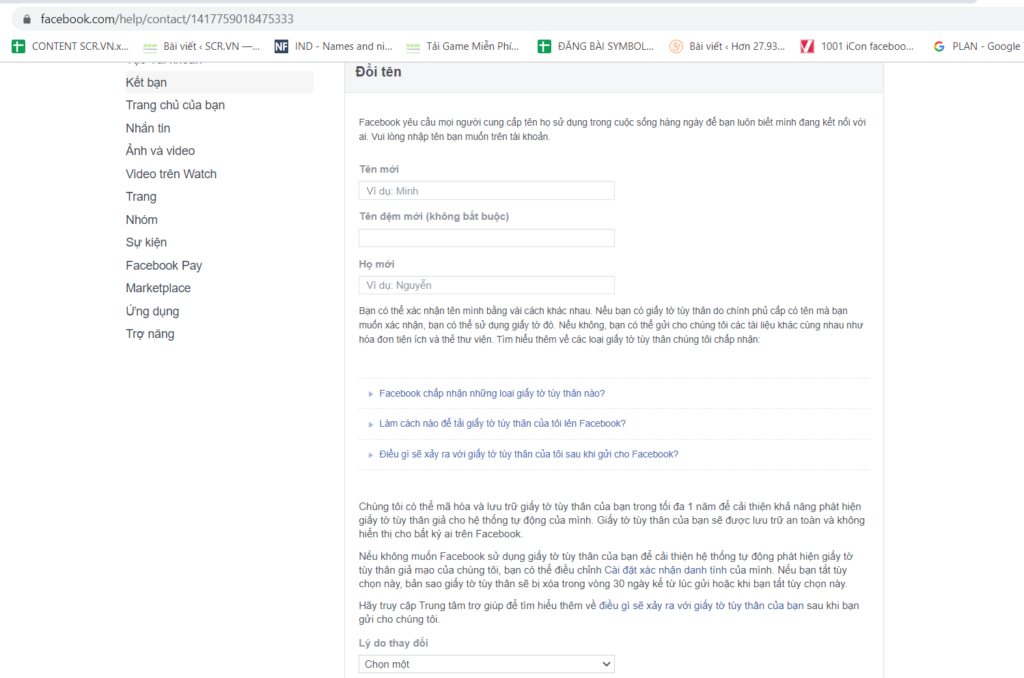Open Ảnh và video sidebar item
Image resolution: width=1024 pixels, height=678 pixels.
pyautogui.click(x=160, y=151)
